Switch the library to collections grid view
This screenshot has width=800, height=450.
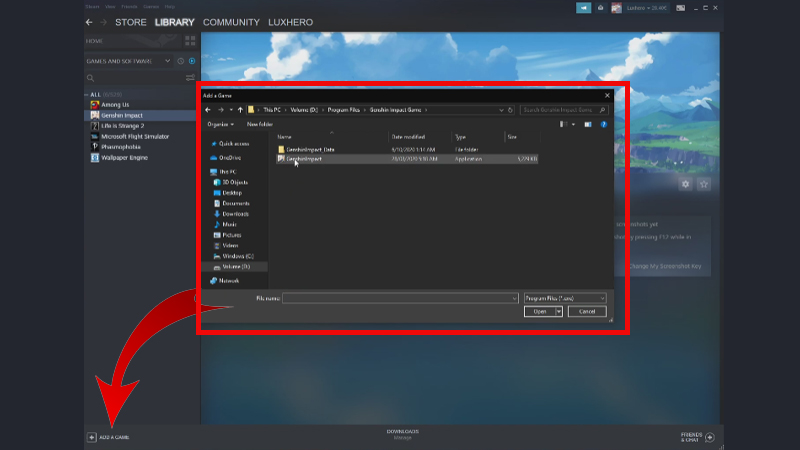(x=190, y=41)
